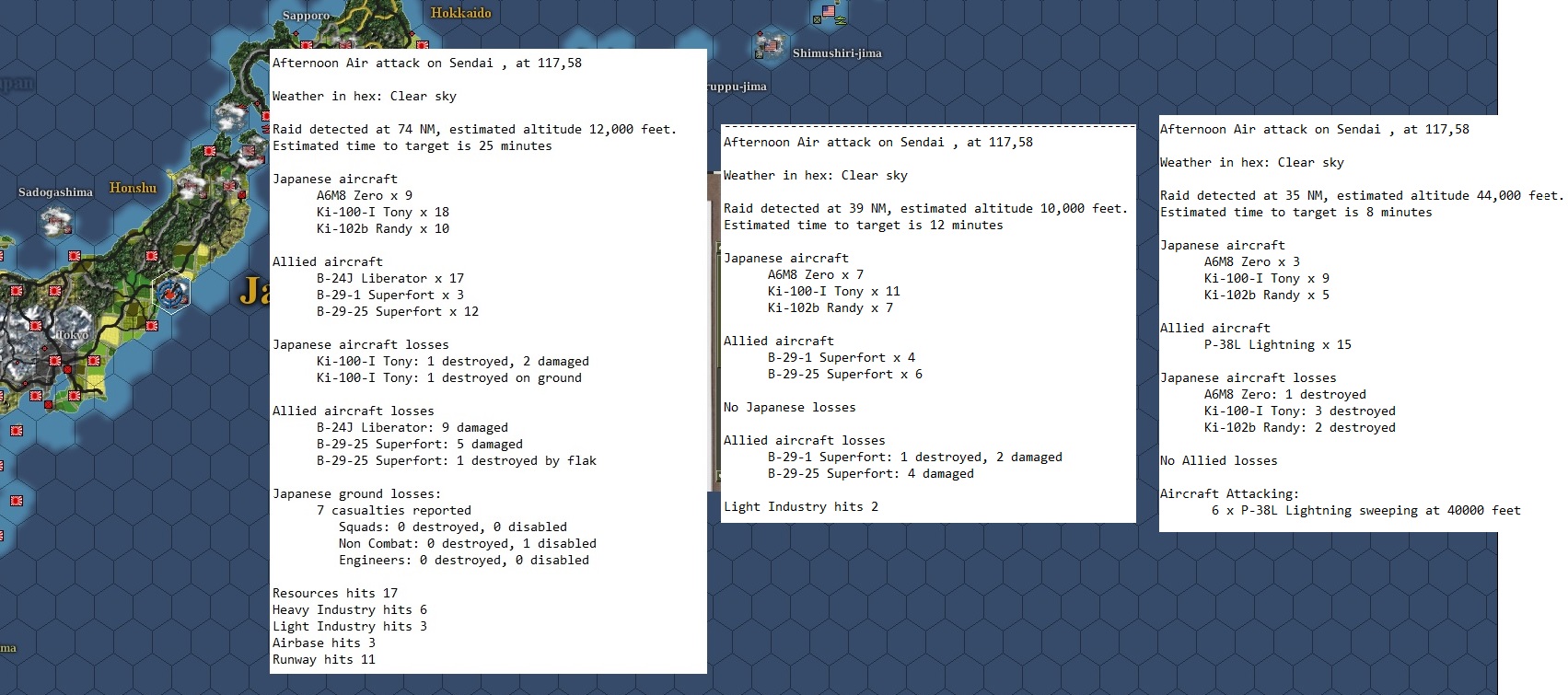
Task: Click 'A6M8 Zero: 1 destroyed' line
Action: coord(1285,395)
